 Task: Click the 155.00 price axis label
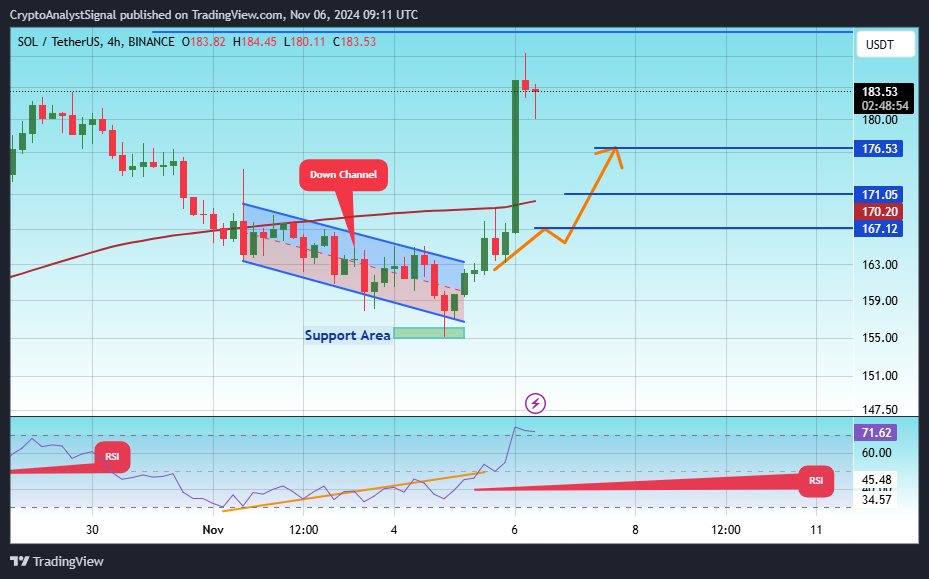(x=879, y=338)
